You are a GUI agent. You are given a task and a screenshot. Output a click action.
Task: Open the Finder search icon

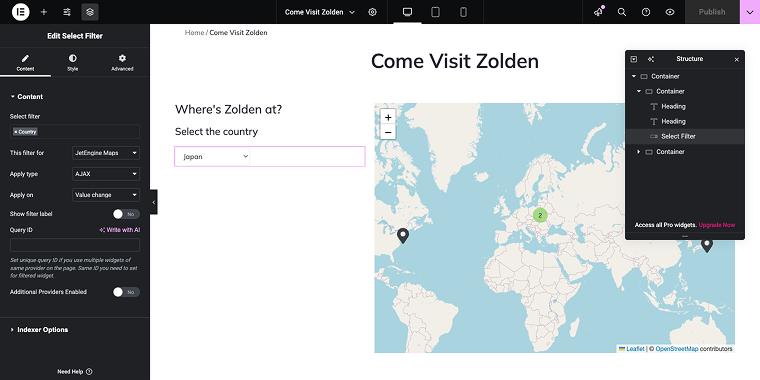click(622, 12)
